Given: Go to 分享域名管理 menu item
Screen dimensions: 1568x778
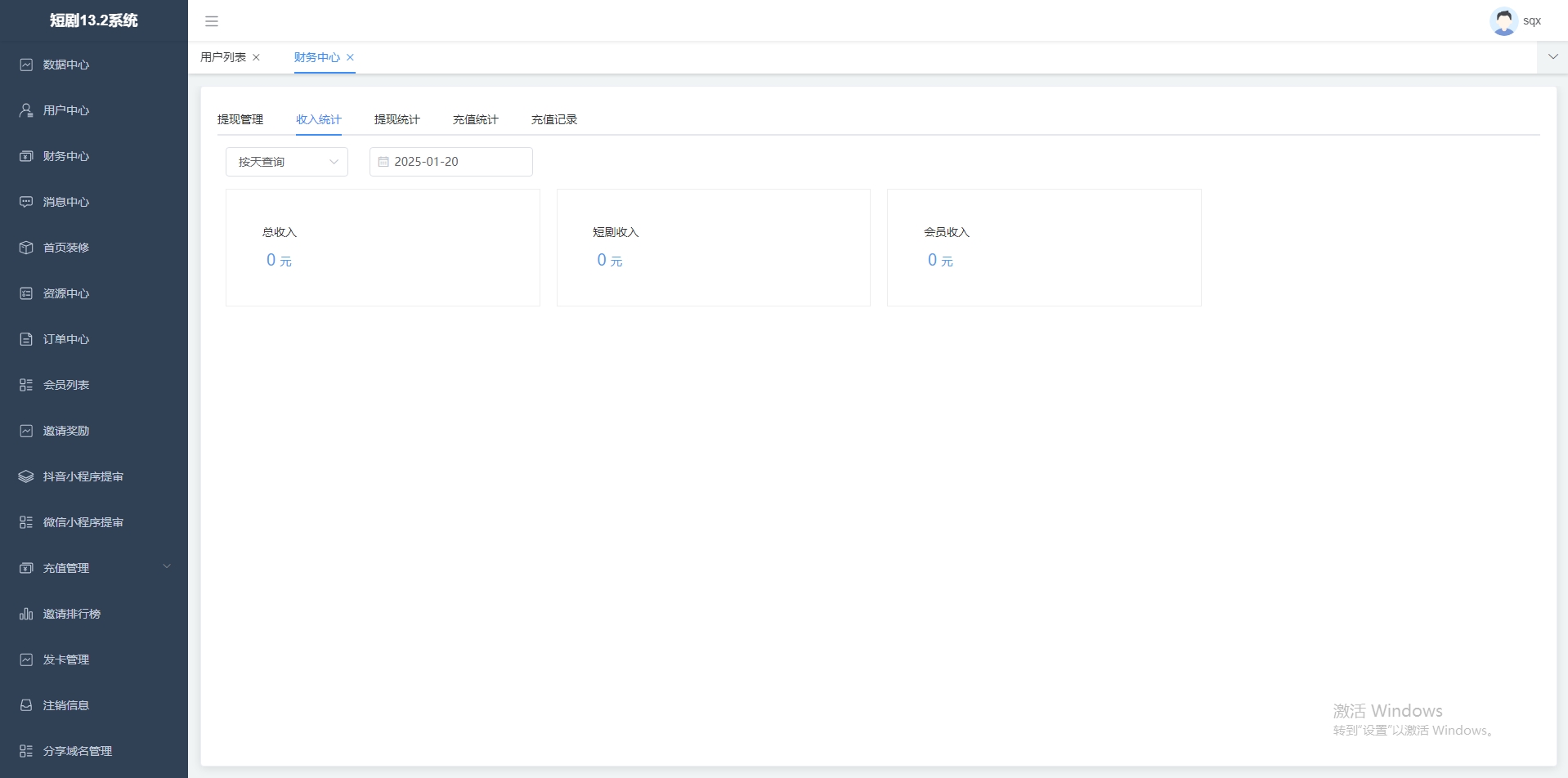Looking at the screenshot, I should [x=78, y=751].
